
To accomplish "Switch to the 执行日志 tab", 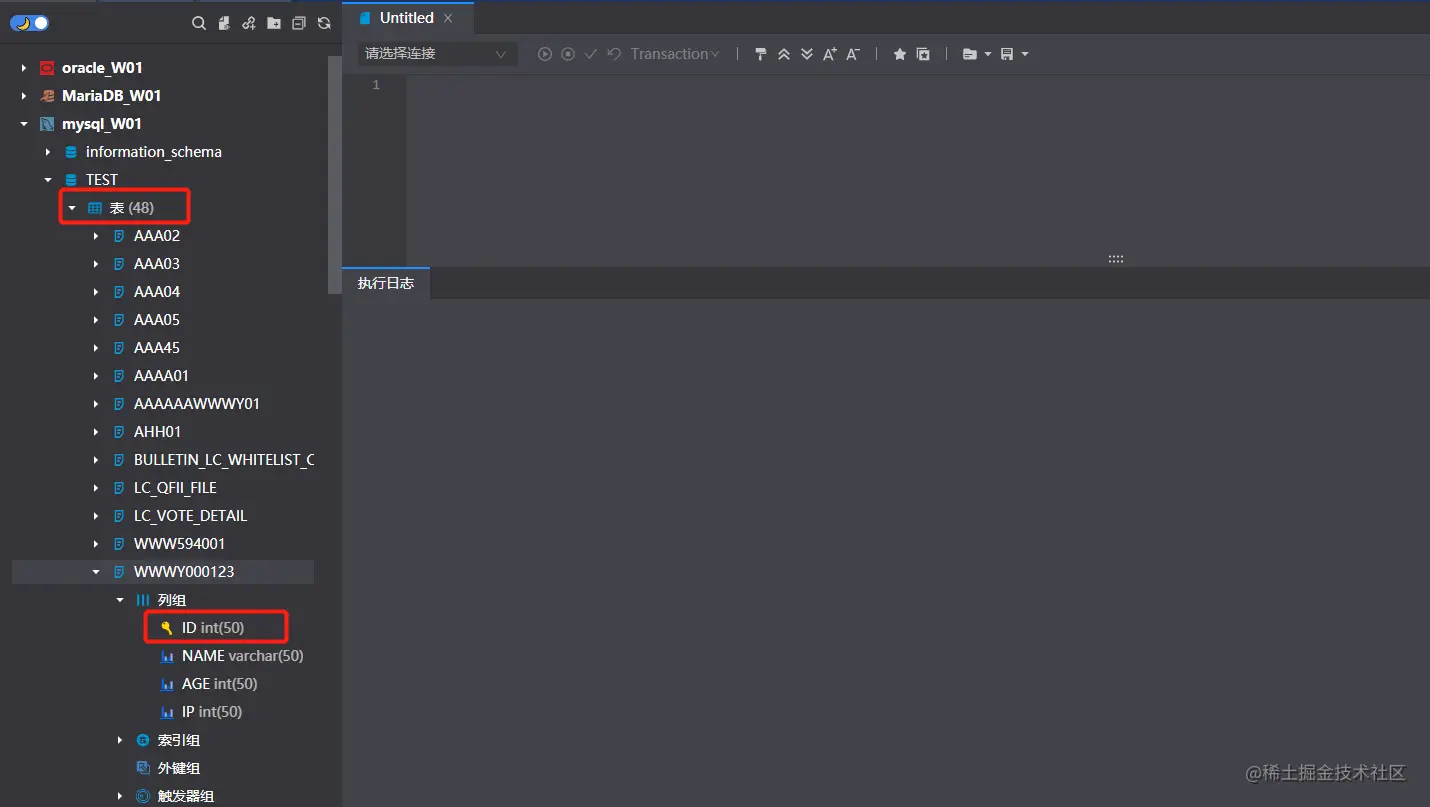I will click(386, 283).
